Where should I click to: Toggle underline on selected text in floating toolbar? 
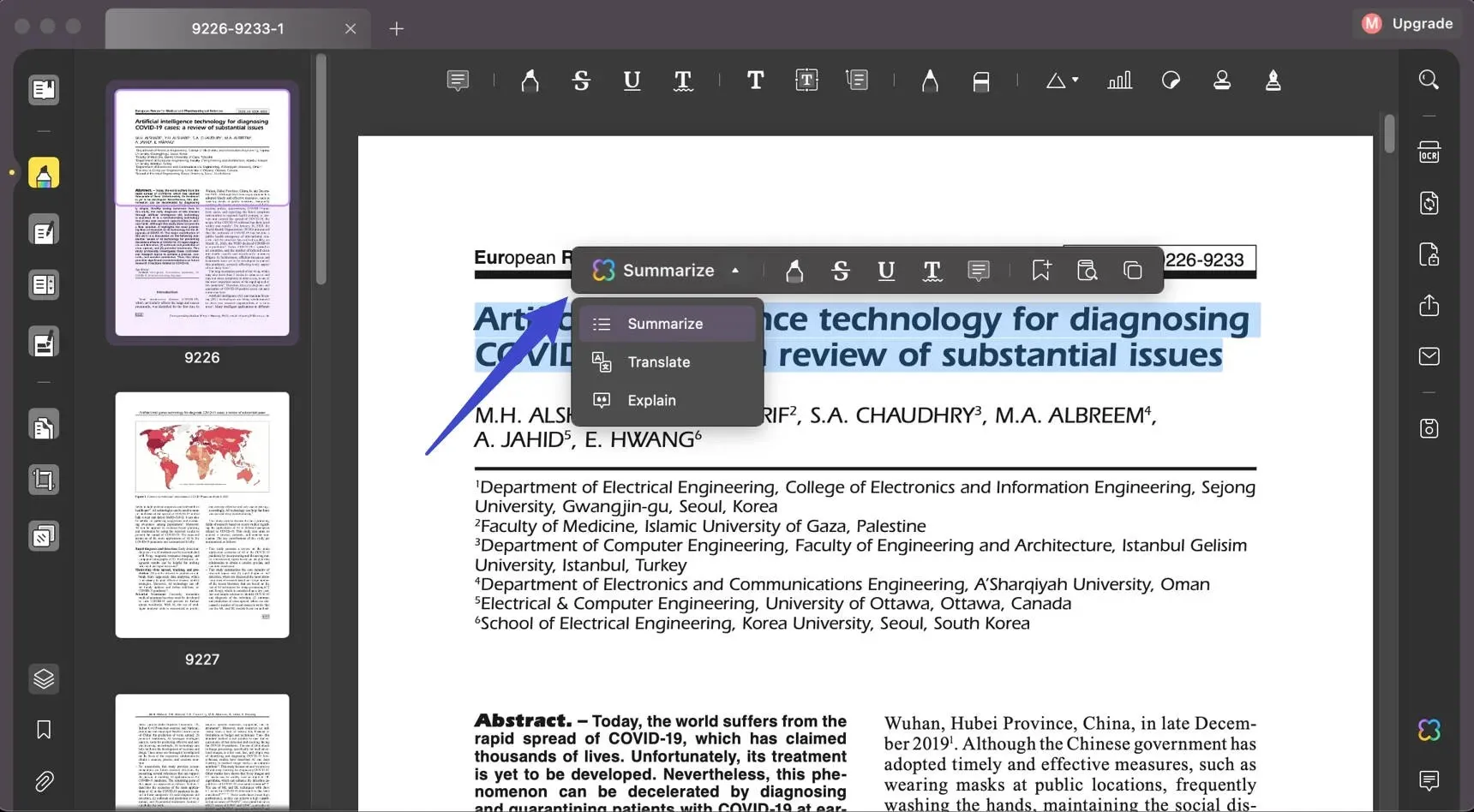tap(886, 271)
